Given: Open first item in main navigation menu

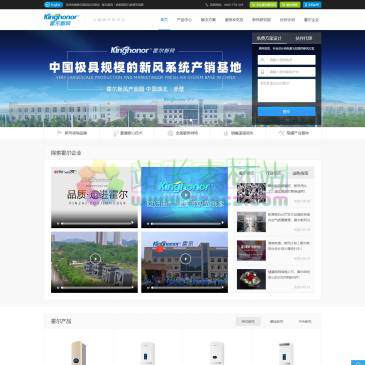Looking at the screenshot, I should click(x=164, y=20).
